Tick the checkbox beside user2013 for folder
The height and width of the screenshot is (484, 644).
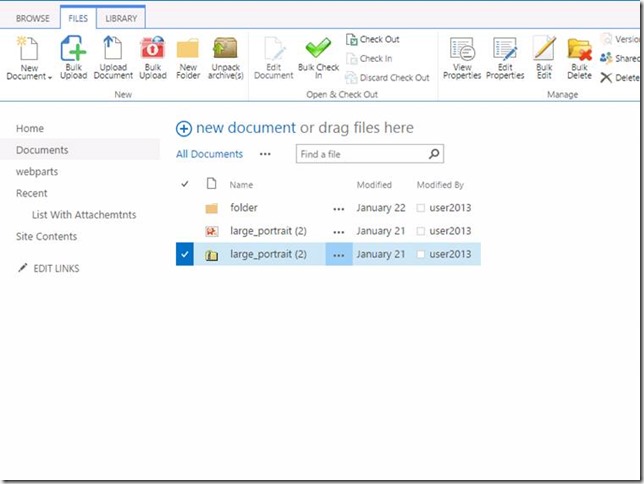[x=423, y=208]
